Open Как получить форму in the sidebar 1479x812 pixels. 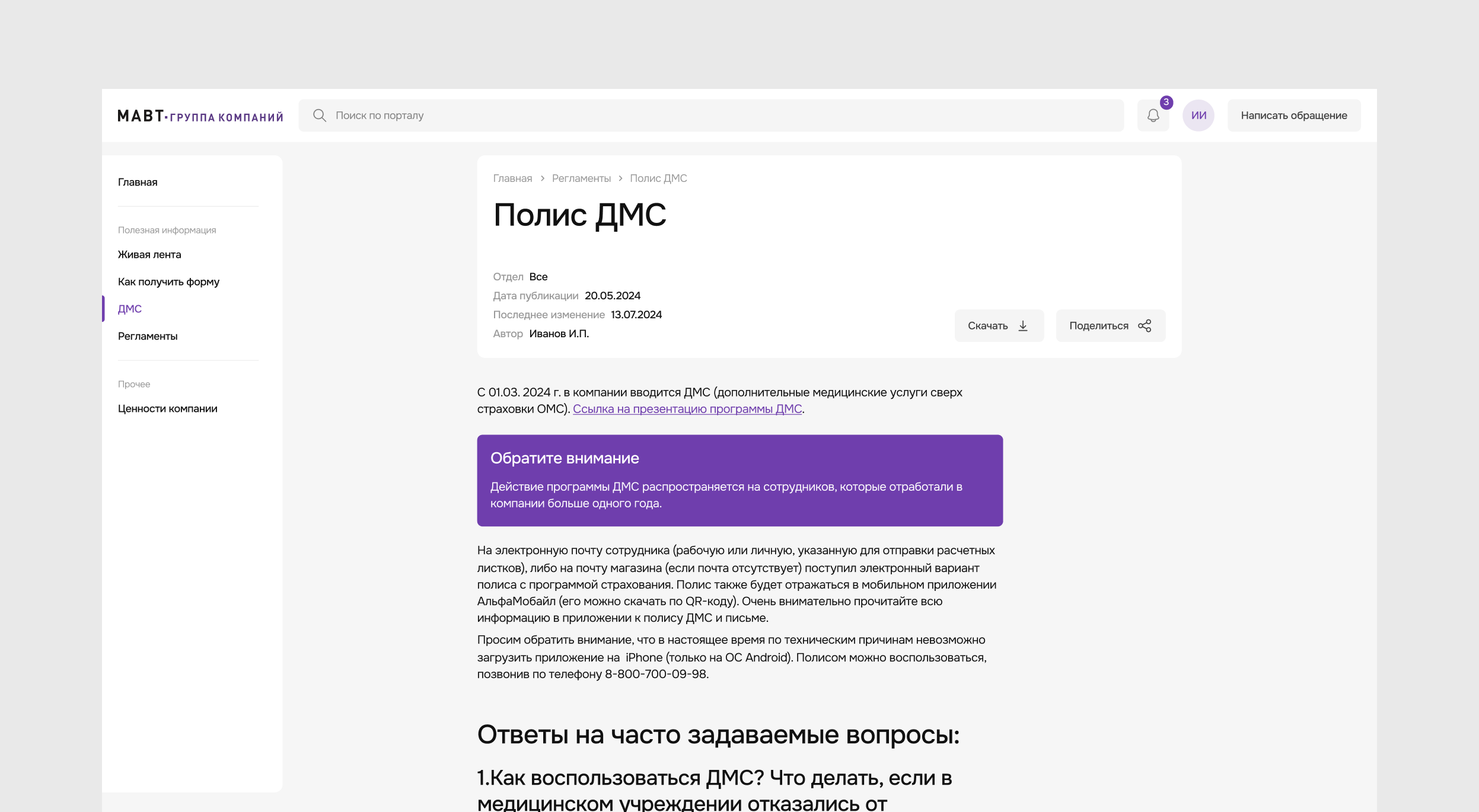[168, 282]
